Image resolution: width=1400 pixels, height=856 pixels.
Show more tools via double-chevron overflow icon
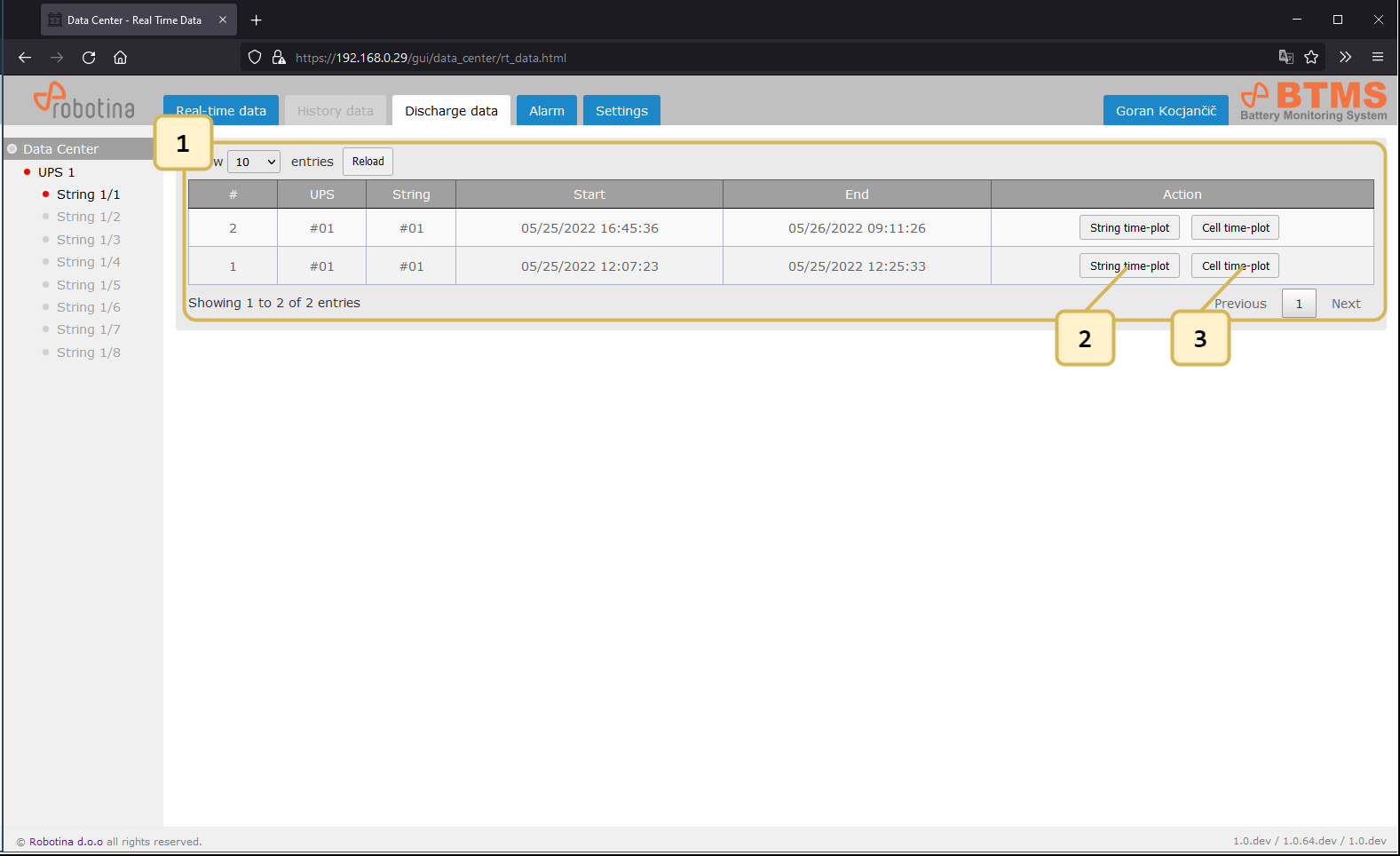(1345, 58)
